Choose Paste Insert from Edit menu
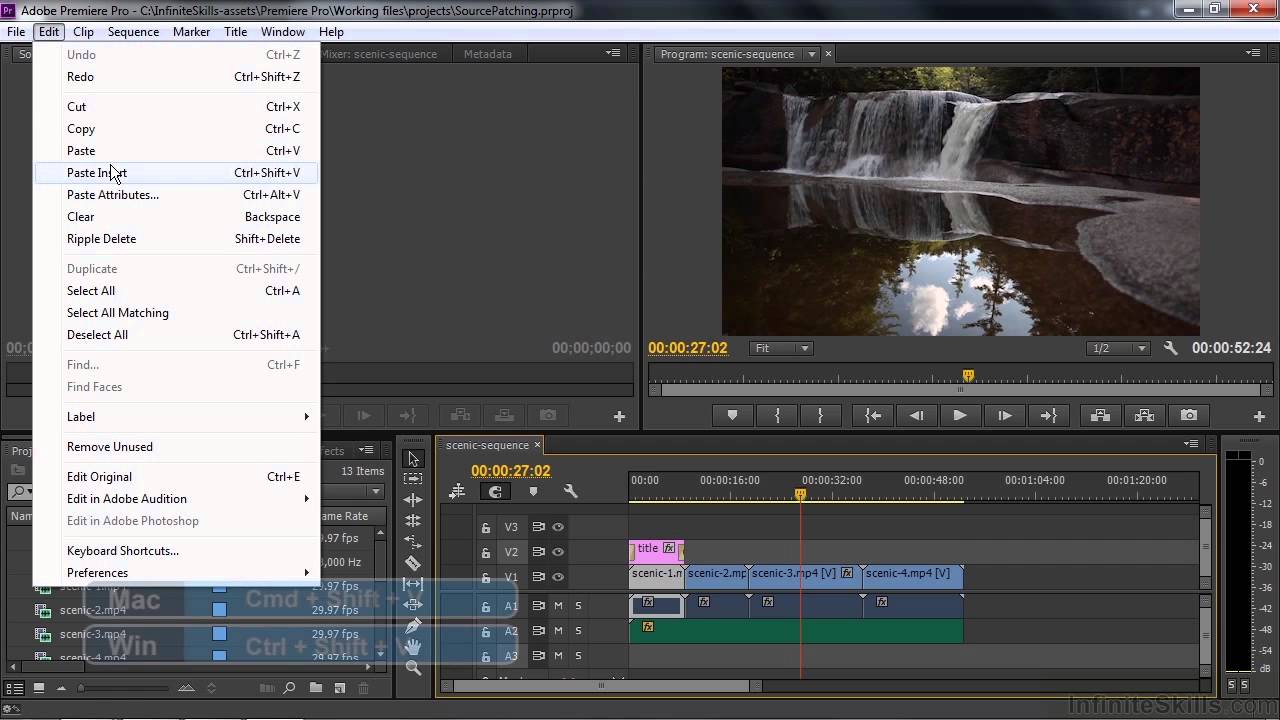The width and height of the screenshot is (1280, 720). point(97,173)
